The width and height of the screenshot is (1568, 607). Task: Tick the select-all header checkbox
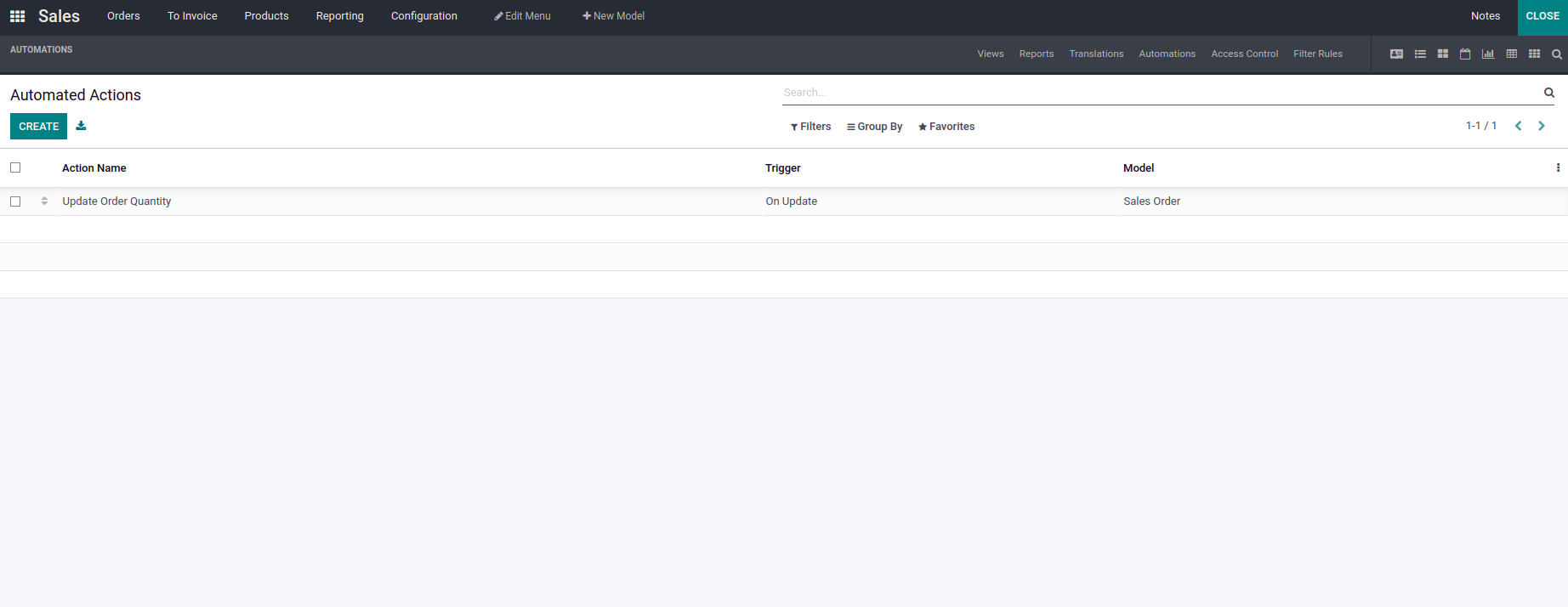pos(15,167)
